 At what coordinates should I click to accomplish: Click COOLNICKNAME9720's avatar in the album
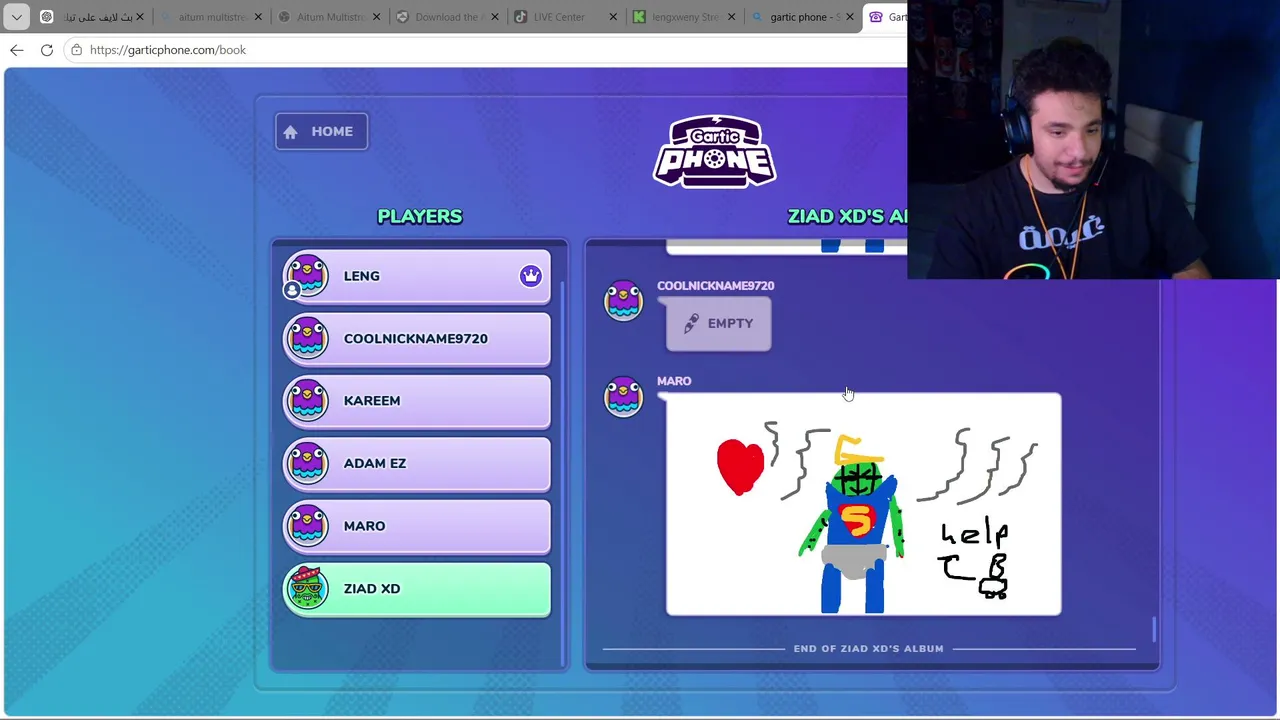(623, 300)
